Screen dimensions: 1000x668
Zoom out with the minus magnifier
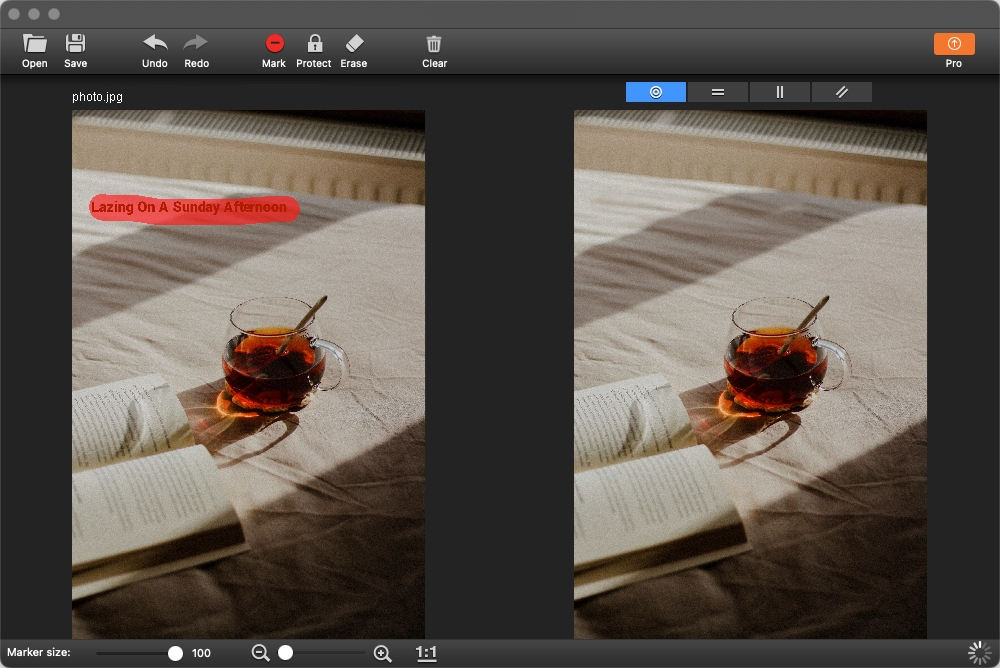tap(261, 653)
